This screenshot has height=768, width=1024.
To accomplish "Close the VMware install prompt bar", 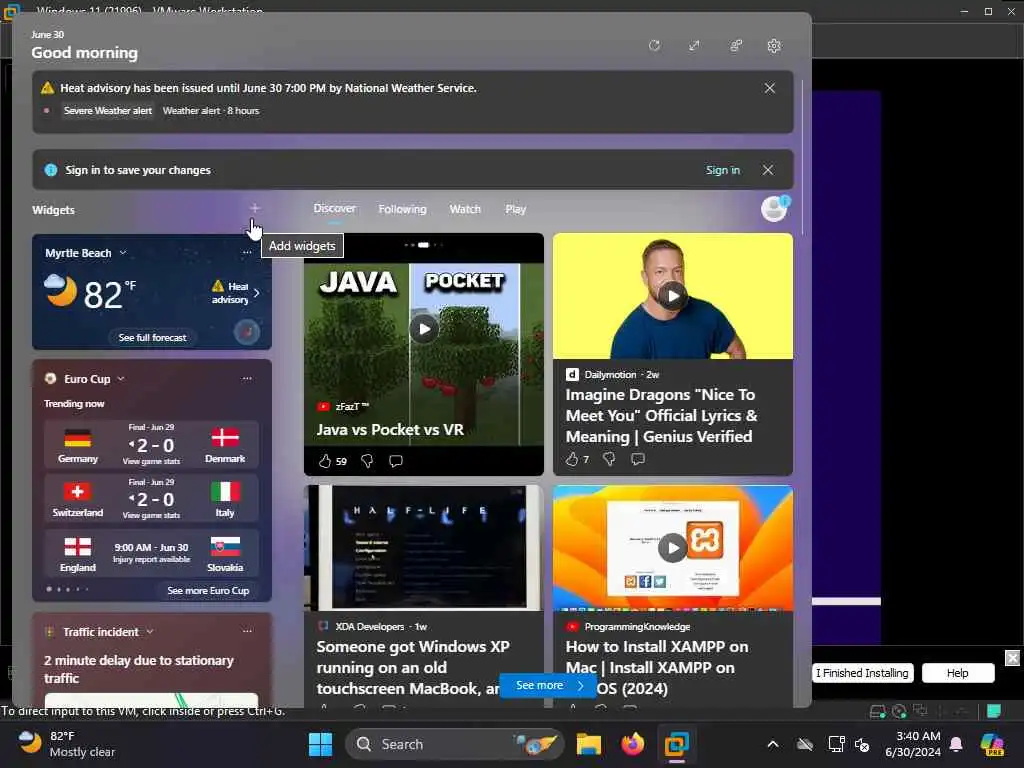I will click(1012, 657).
